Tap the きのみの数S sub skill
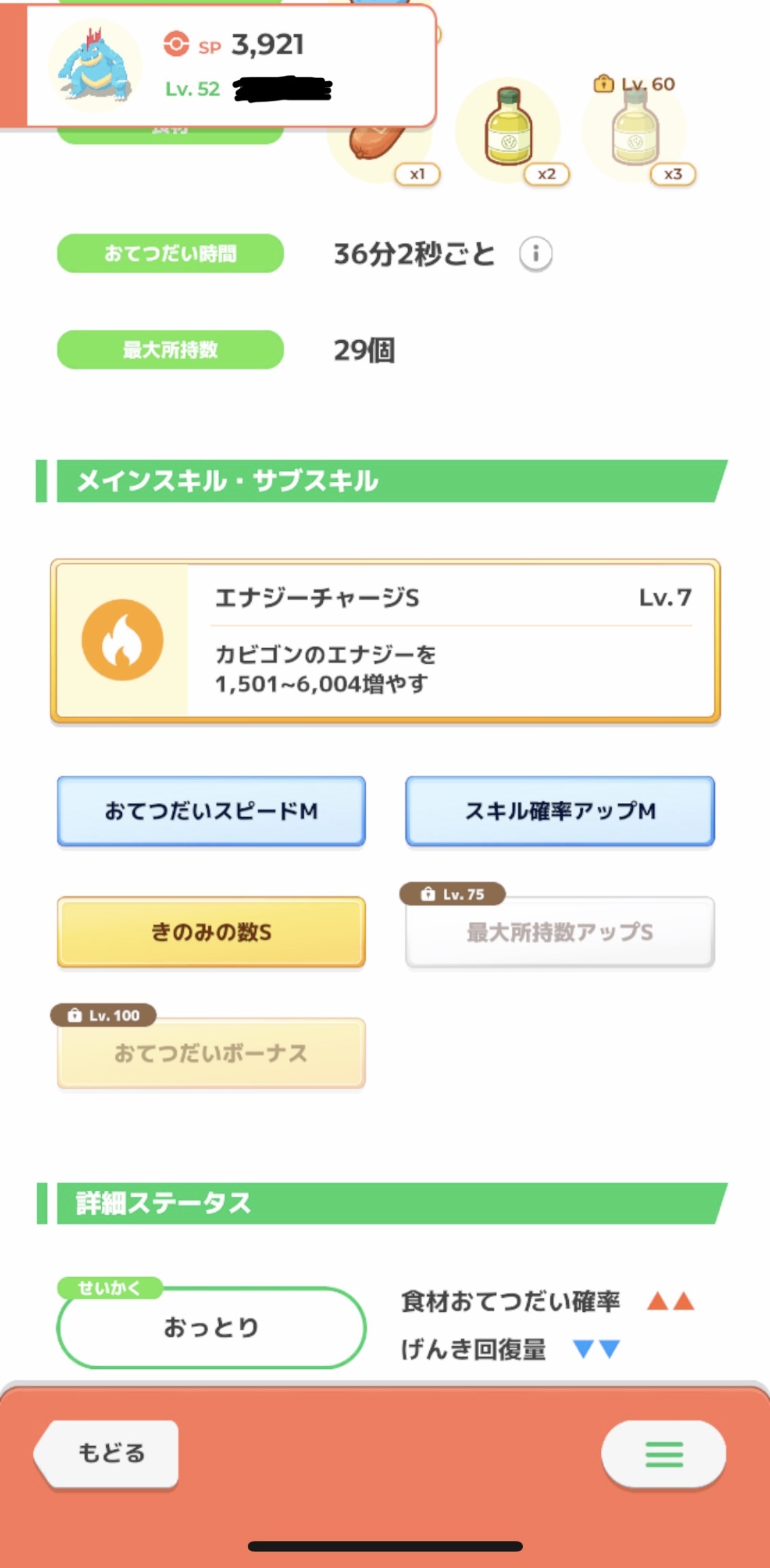The width and height of the screenshot is (770, 1568). [x=211, y=932]
